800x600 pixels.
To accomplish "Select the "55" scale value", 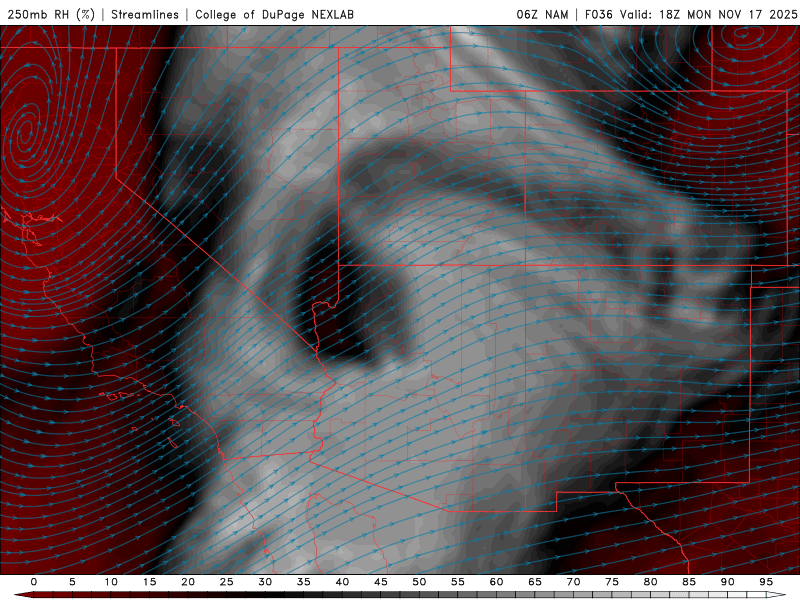I will point(458,582).
